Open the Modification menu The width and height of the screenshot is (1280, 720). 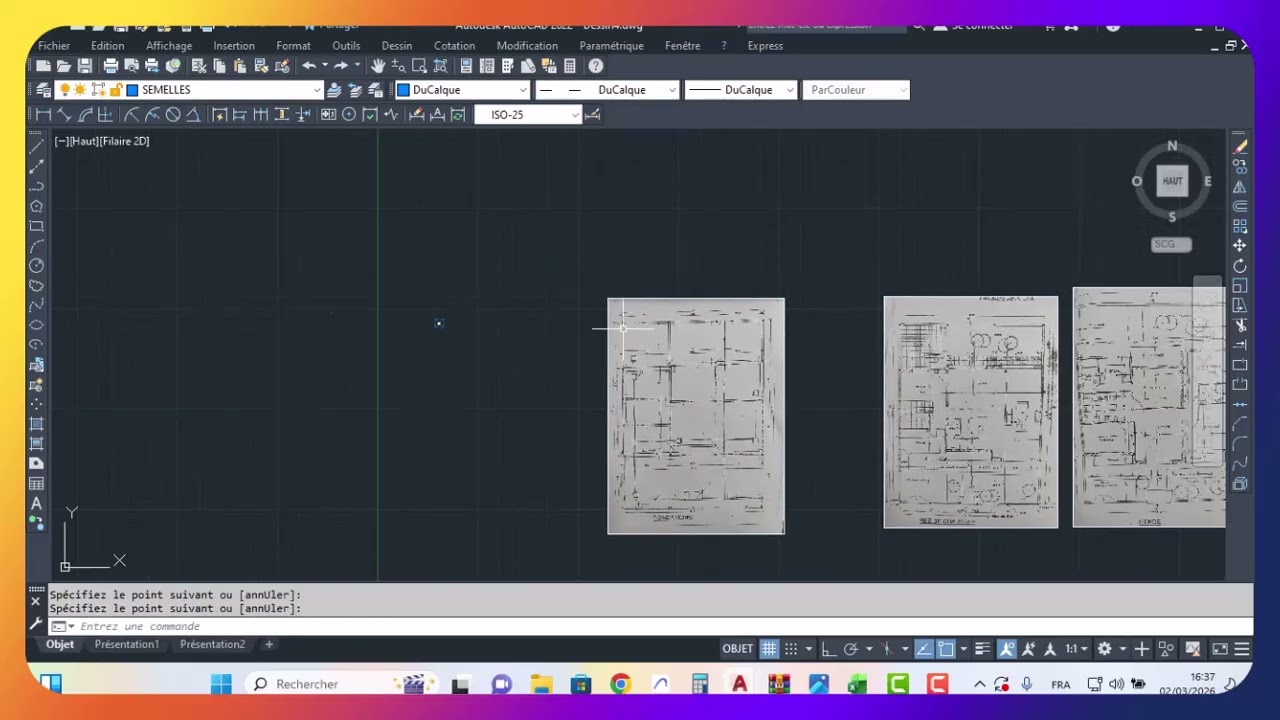click(x=527, y=46)
